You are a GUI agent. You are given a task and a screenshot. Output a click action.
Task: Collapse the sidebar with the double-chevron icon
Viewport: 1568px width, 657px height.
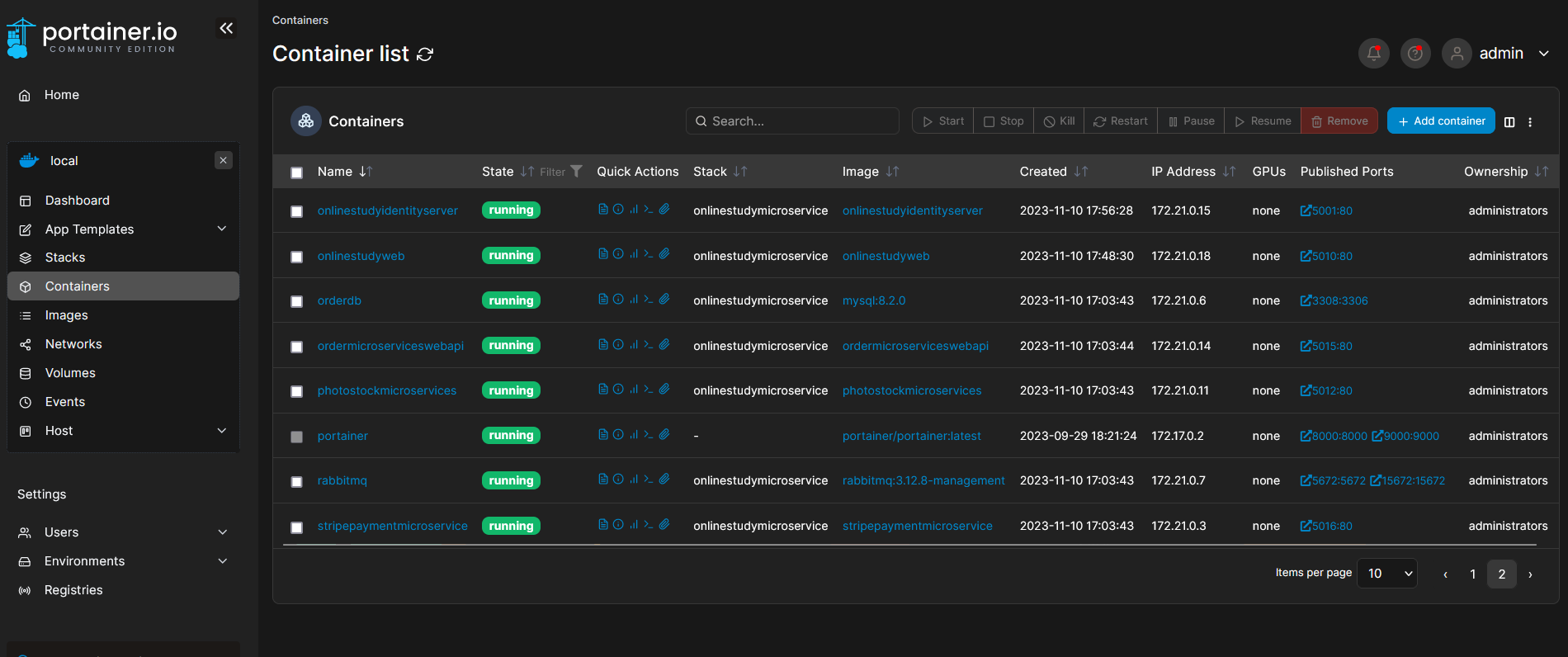pos(226,29)
